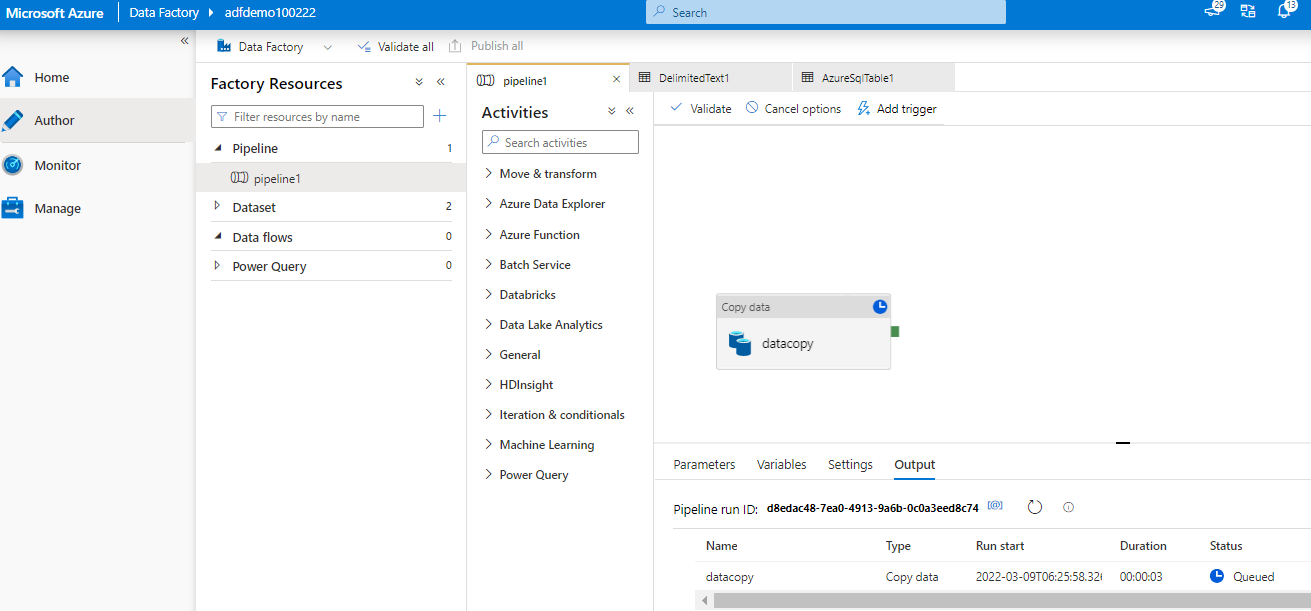Screen dimensions: 1311x611
Task: Expand the Move & transform activities group
Action: click(488, 173)
